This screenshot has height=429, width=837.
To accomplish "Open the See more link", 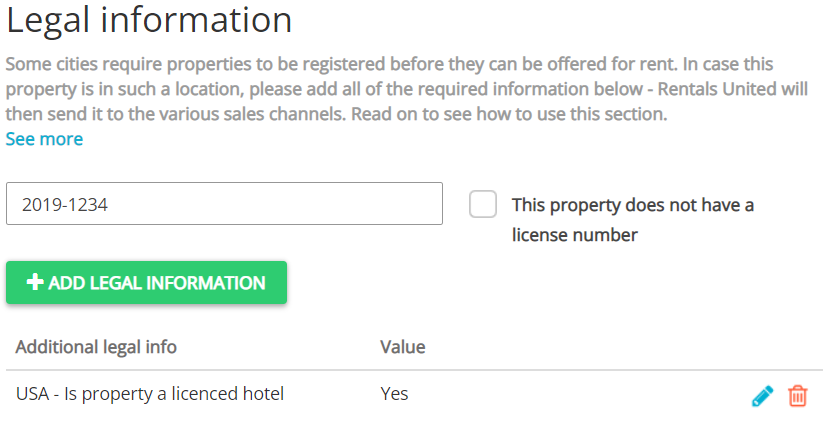I will click(44, 139).
